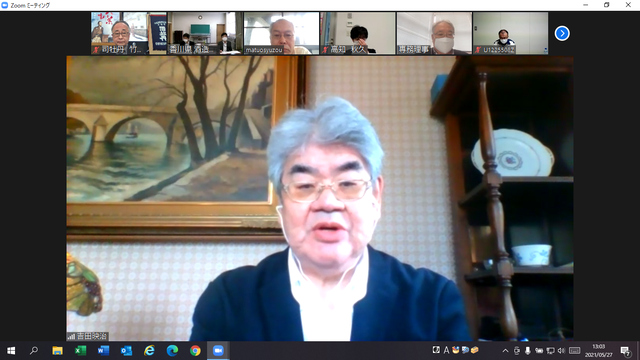Select first participant thumbnail with poster background
The image size is (640, 360).
[x=129, y=33]
